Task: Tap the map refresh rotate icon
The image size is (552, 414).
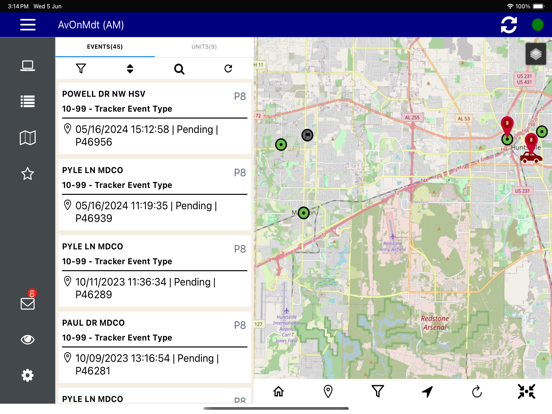Action: (x=477, y=391)
